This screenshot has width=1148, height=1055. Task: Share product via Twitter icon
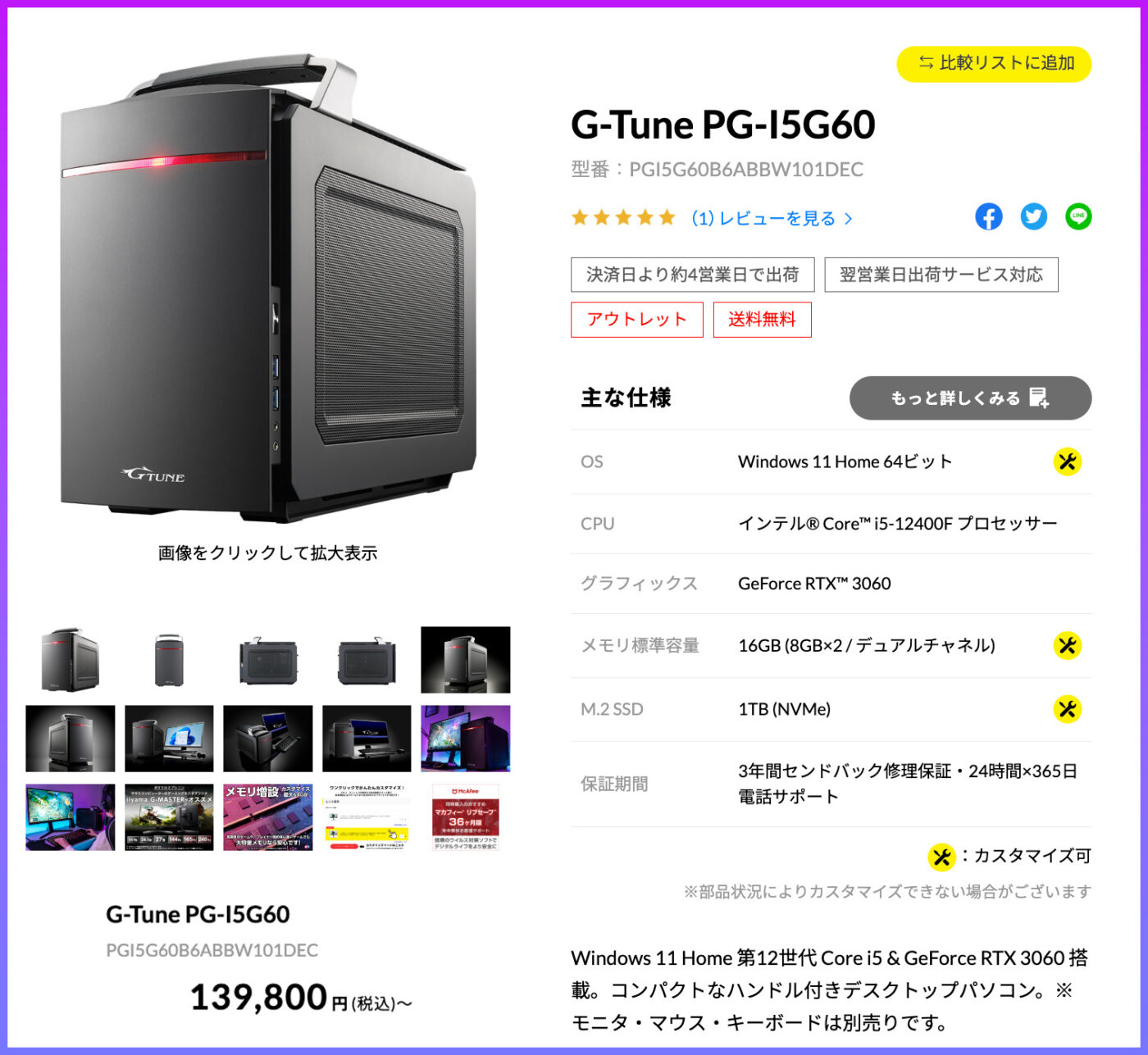[1033, 217]
